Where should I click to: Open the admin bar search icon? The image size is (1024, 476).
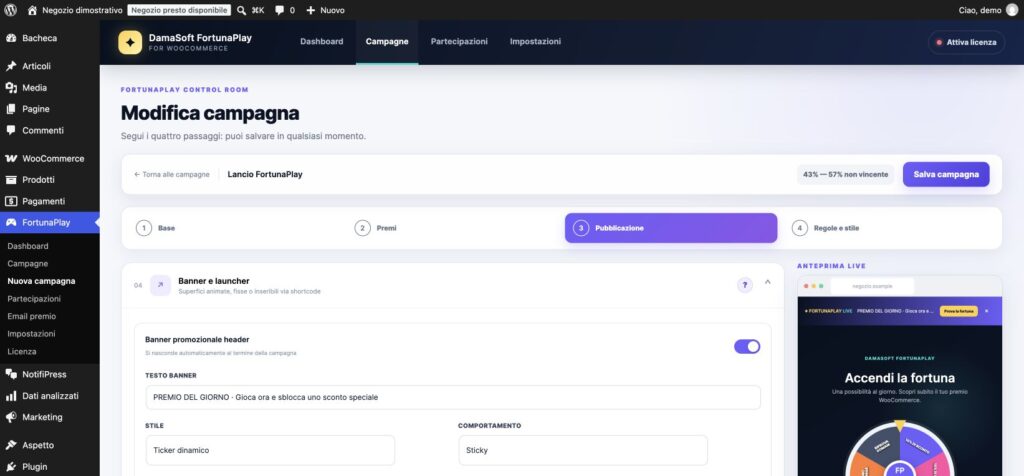tap(241, 10)
